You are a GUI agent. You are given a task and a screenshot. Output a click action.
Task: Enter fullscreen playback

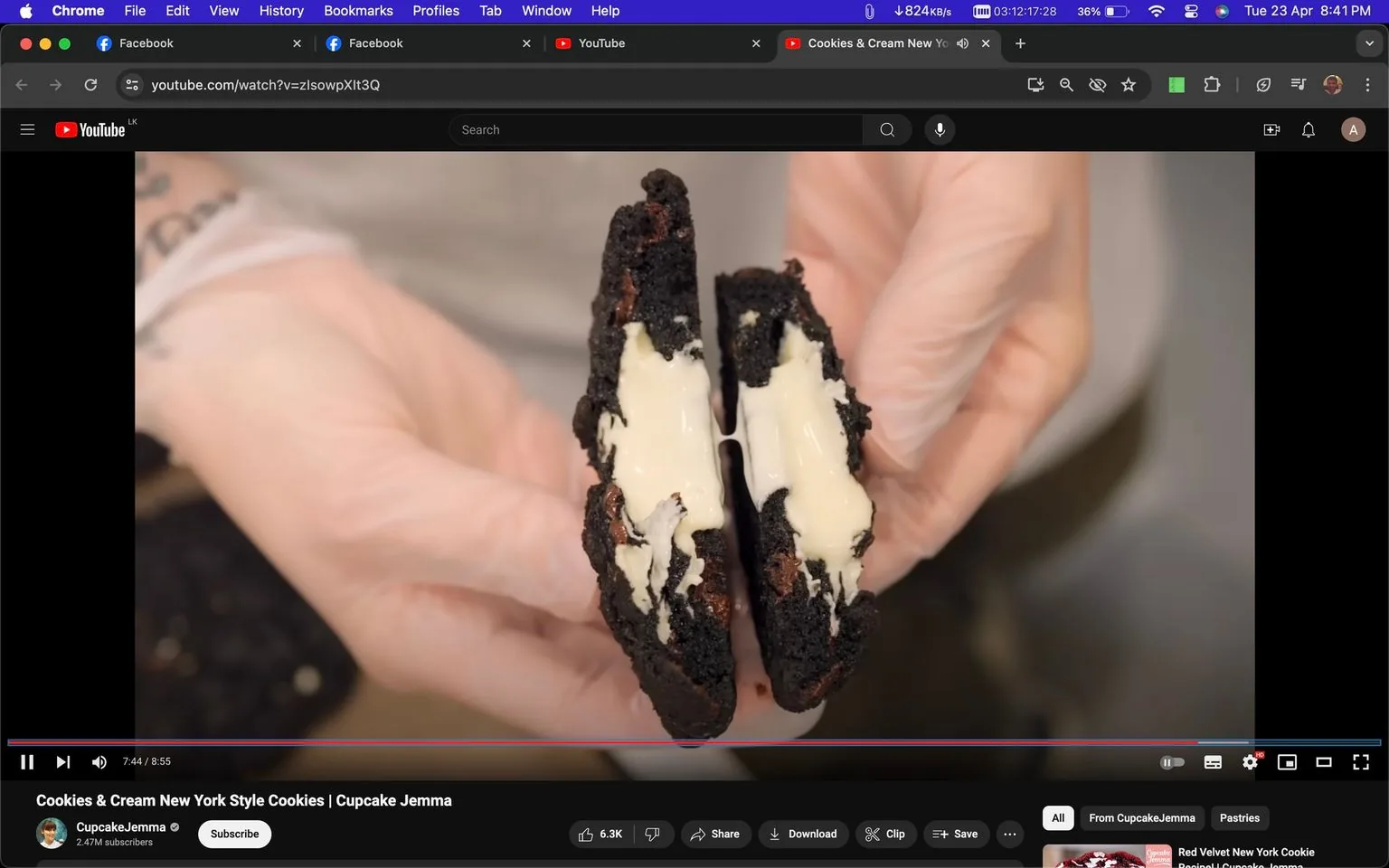pos(1361,761)
